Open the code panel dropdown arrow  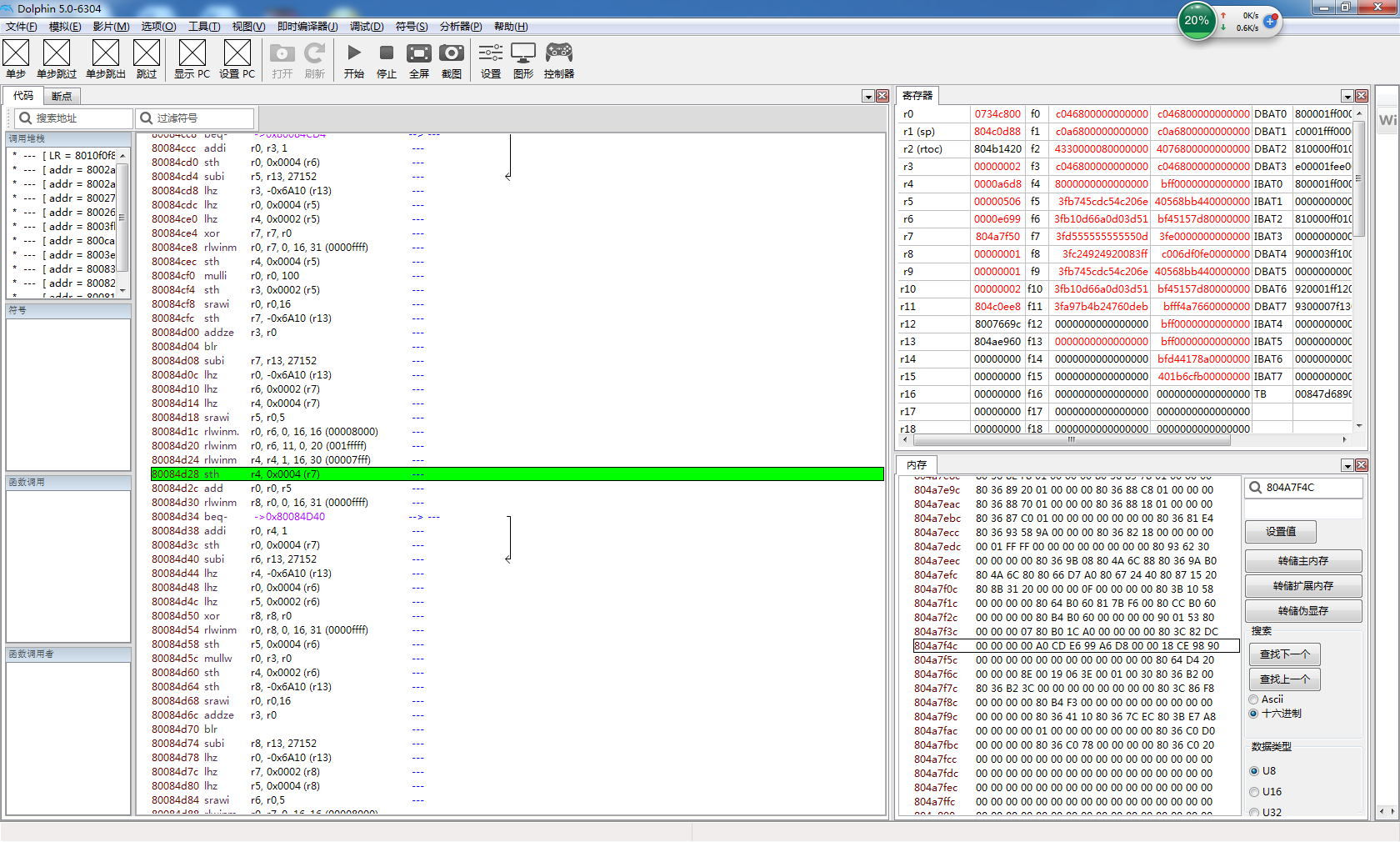point(867,97)
